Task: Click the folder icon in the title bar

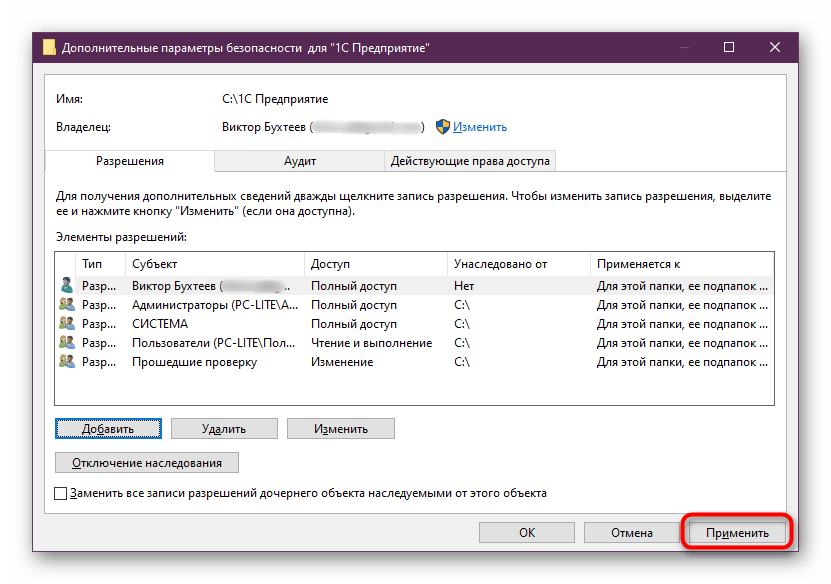Action: (x=49, y=47)
